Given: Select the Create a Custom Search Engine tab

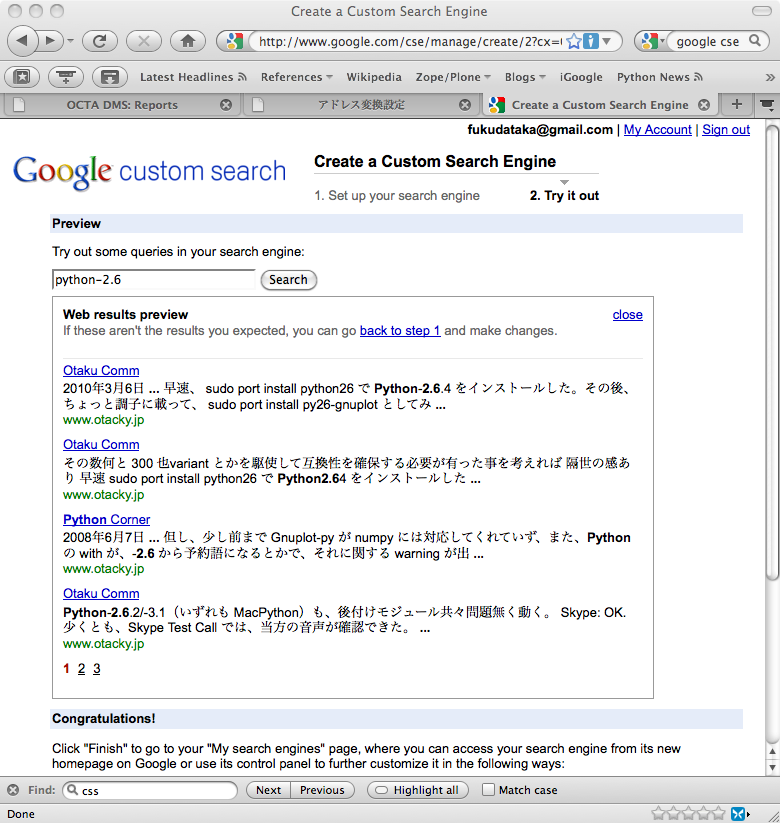Looking at the screenshot, I should tap(600, 105).
